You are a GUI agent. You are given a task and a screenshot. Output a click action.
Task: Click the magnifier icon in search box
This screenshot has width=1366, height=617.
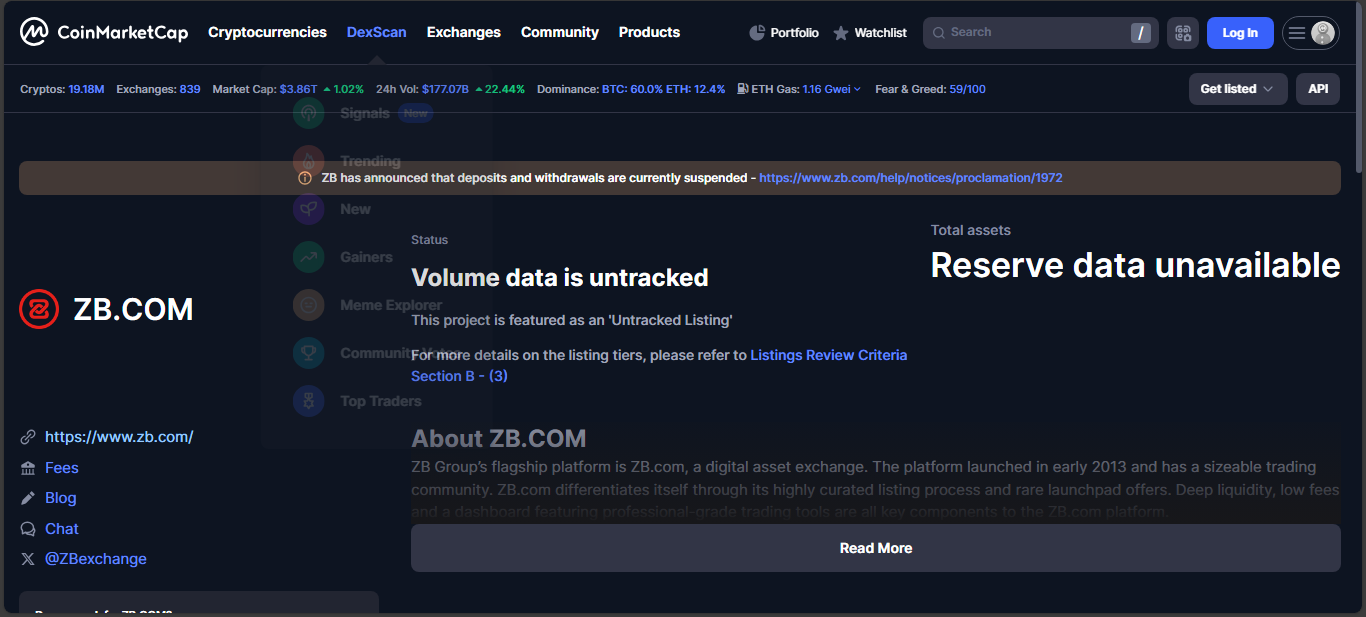pos(938,33)
